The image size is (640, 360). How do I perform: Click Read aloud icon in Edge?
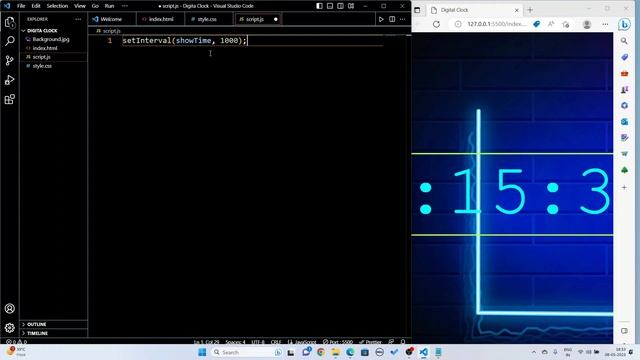click(551, 24)
